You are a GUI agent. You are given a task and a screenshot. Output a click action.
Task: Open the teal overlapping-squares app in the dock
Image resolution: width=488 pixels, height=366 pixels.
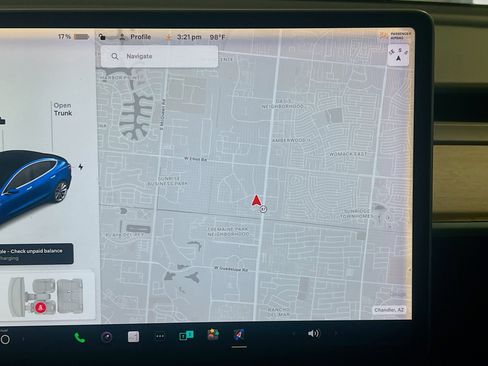(x=186, y=335)
